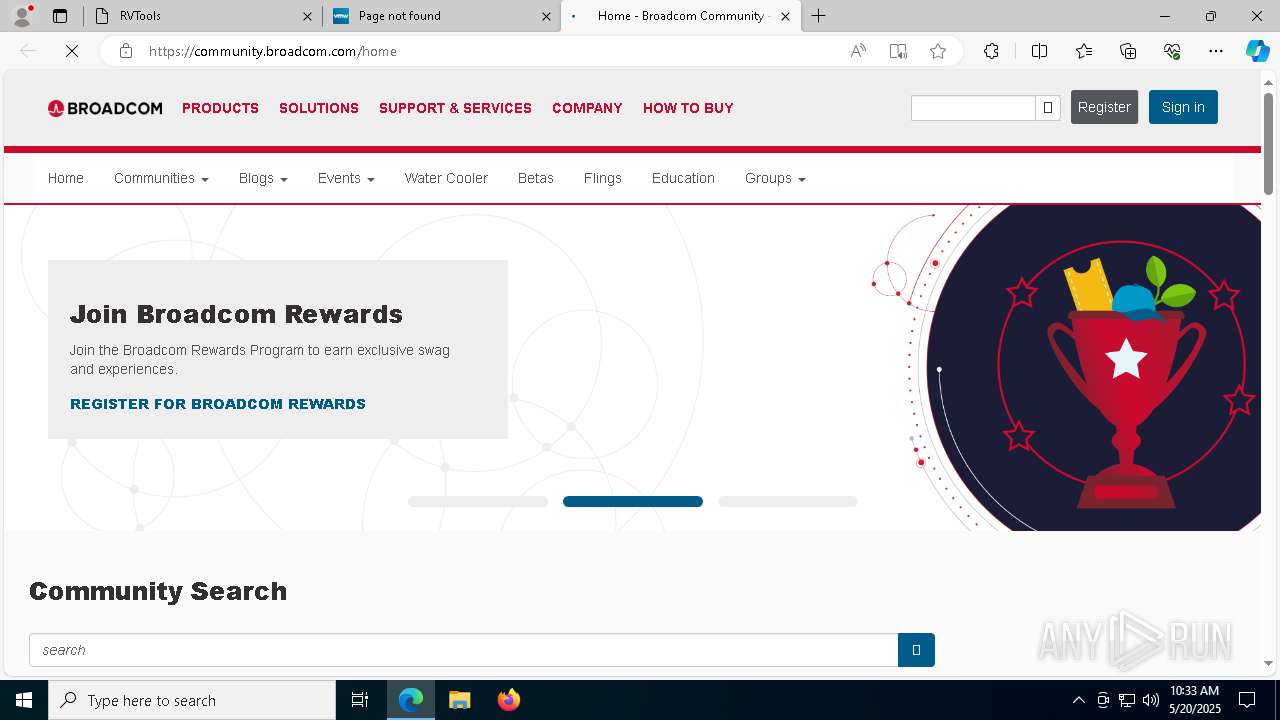The width and height of the screenshot is (1280, 720).
Task: View site information padlock icon
Action: (x=126, y=51)
